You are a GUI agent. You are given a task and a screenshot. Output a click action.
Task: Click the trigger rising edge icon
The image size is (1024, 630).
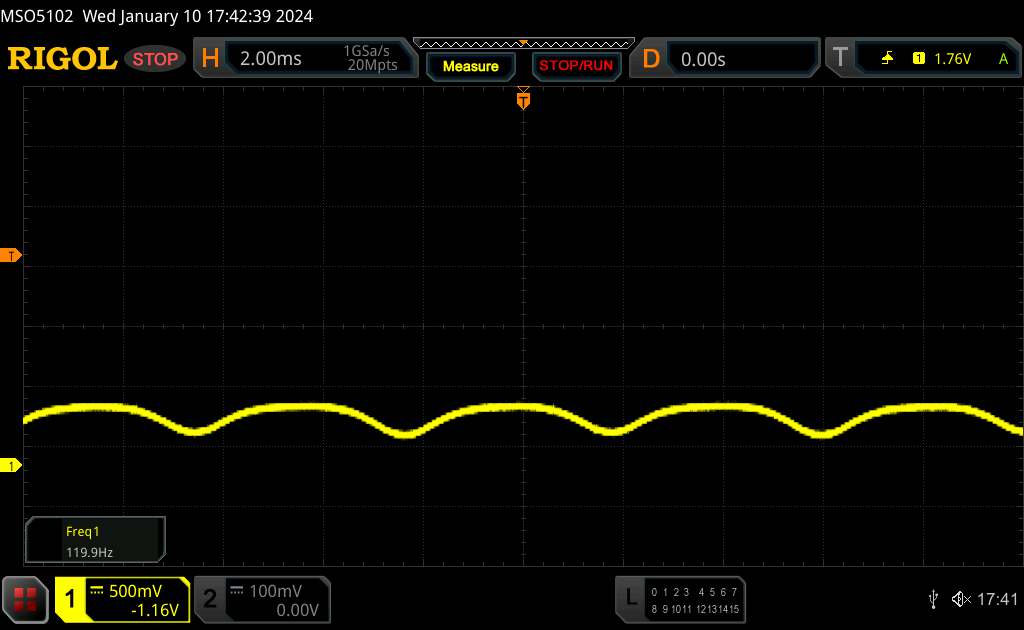(x=888, y=59)
